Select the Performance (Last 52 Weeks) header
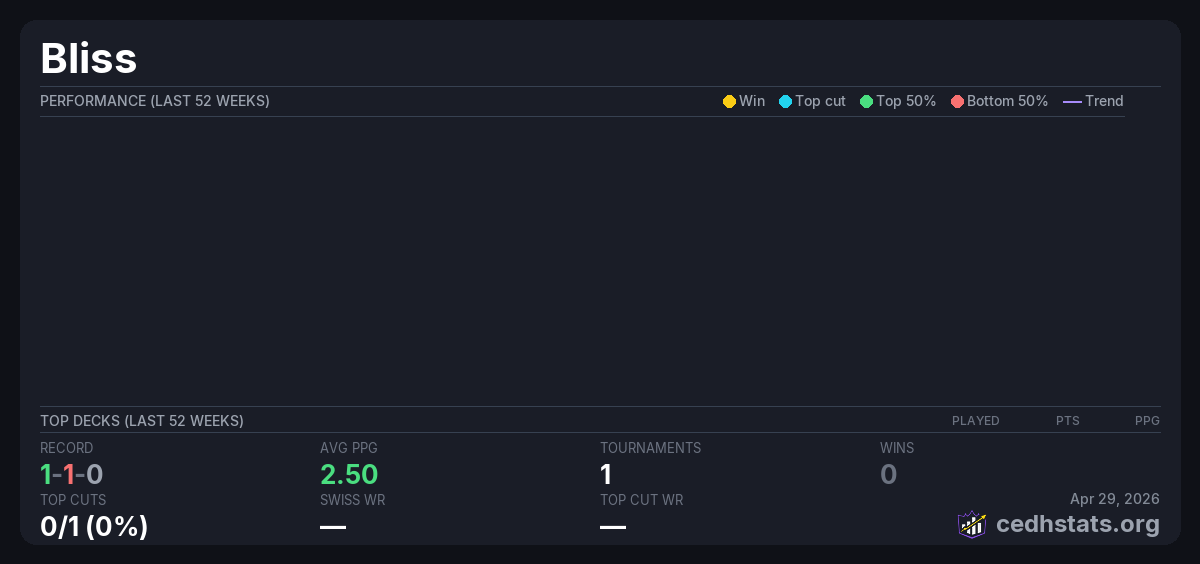This screenshot has height=564, width=1200. click(154, 101)
